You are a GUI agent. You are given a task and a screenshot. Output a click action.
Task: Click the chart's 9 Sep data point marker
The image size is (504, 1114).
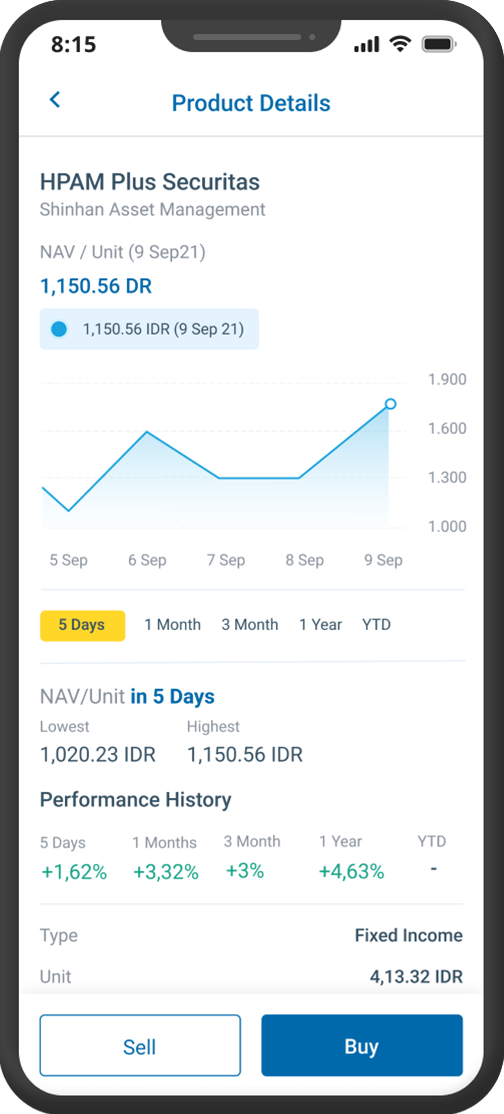point(390,404)
